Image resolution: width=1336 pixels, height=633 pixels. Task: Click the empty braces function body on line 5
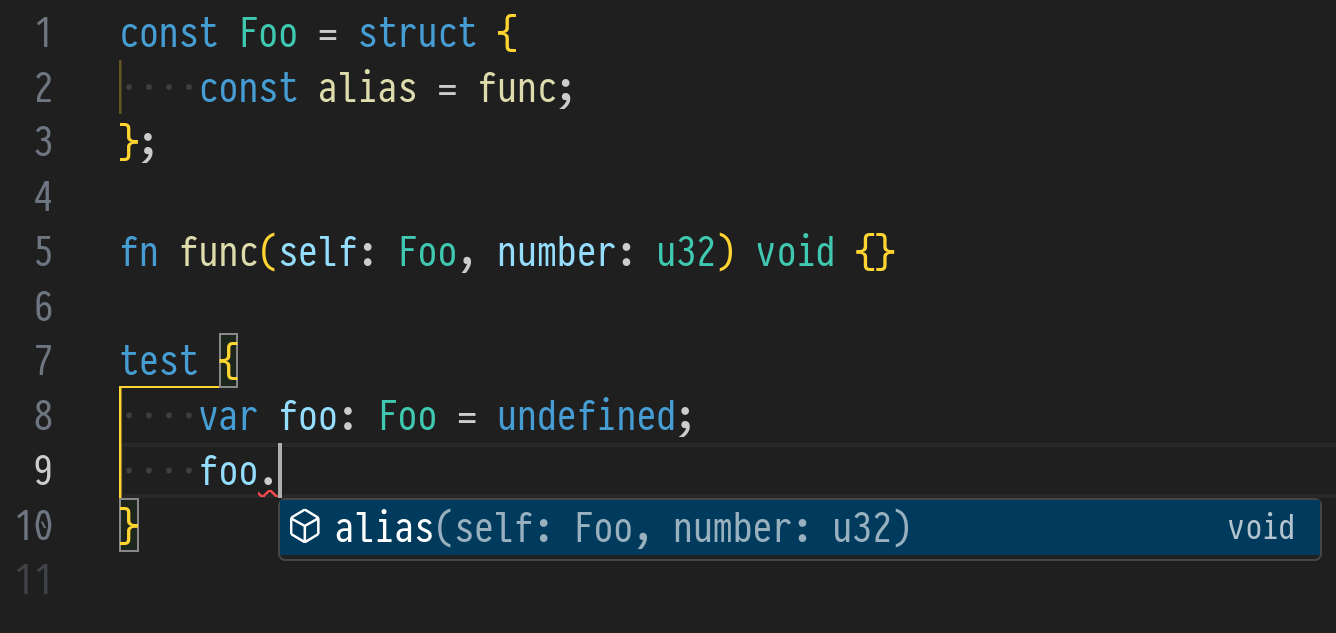[875, 252]
